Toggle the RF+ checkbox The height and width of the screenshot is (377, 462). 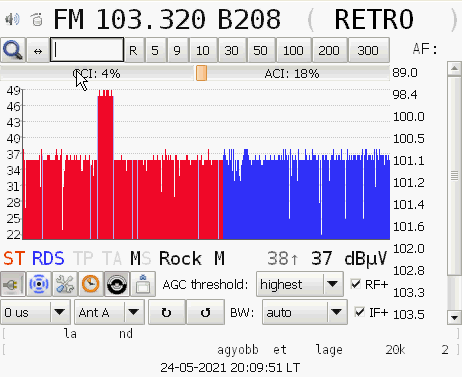click(x=356, y=284)
